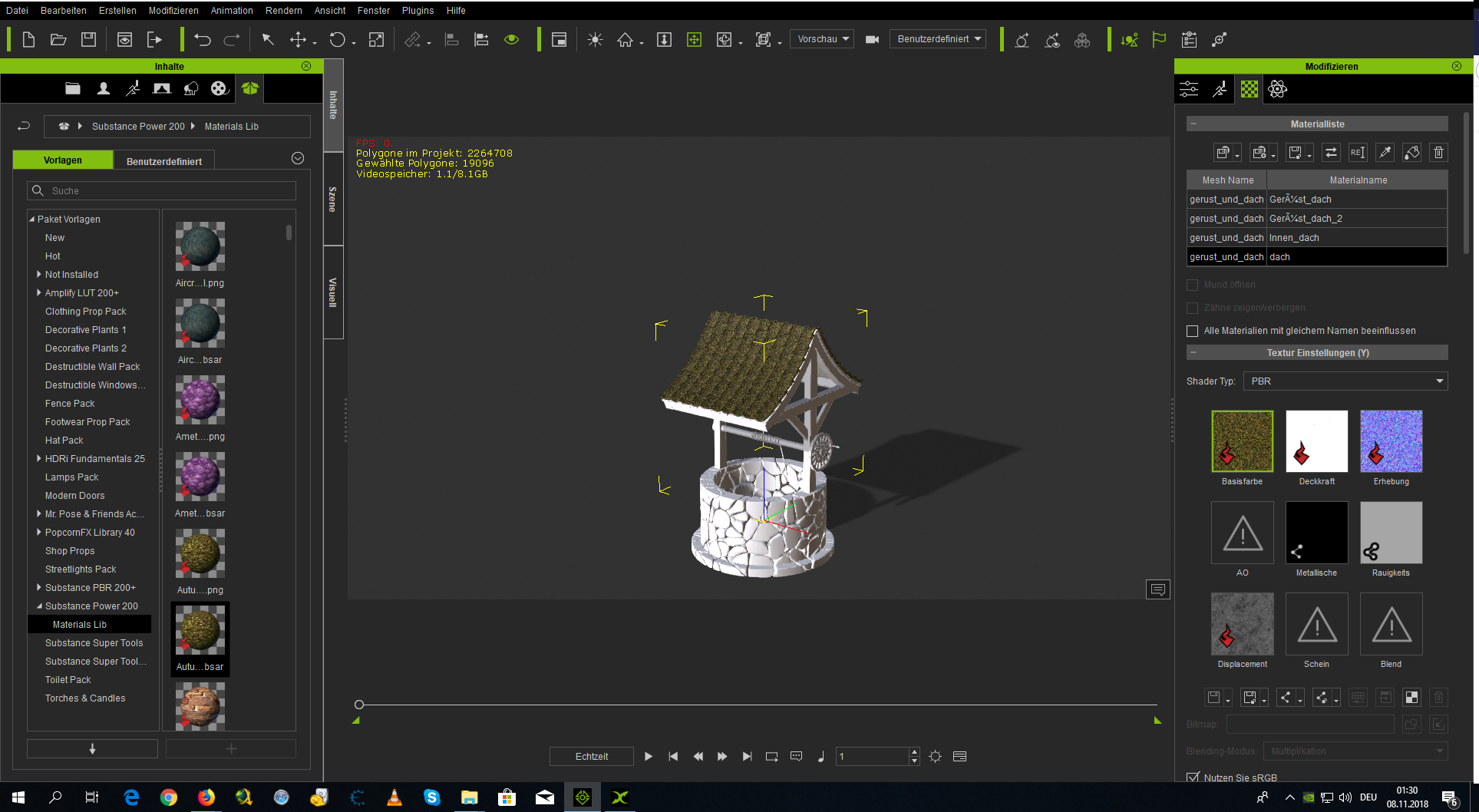This screenshot has width=1479, height=812.
Task: Open the Animation tab icon in Inhalte
Action: click(x=133, y=88)
